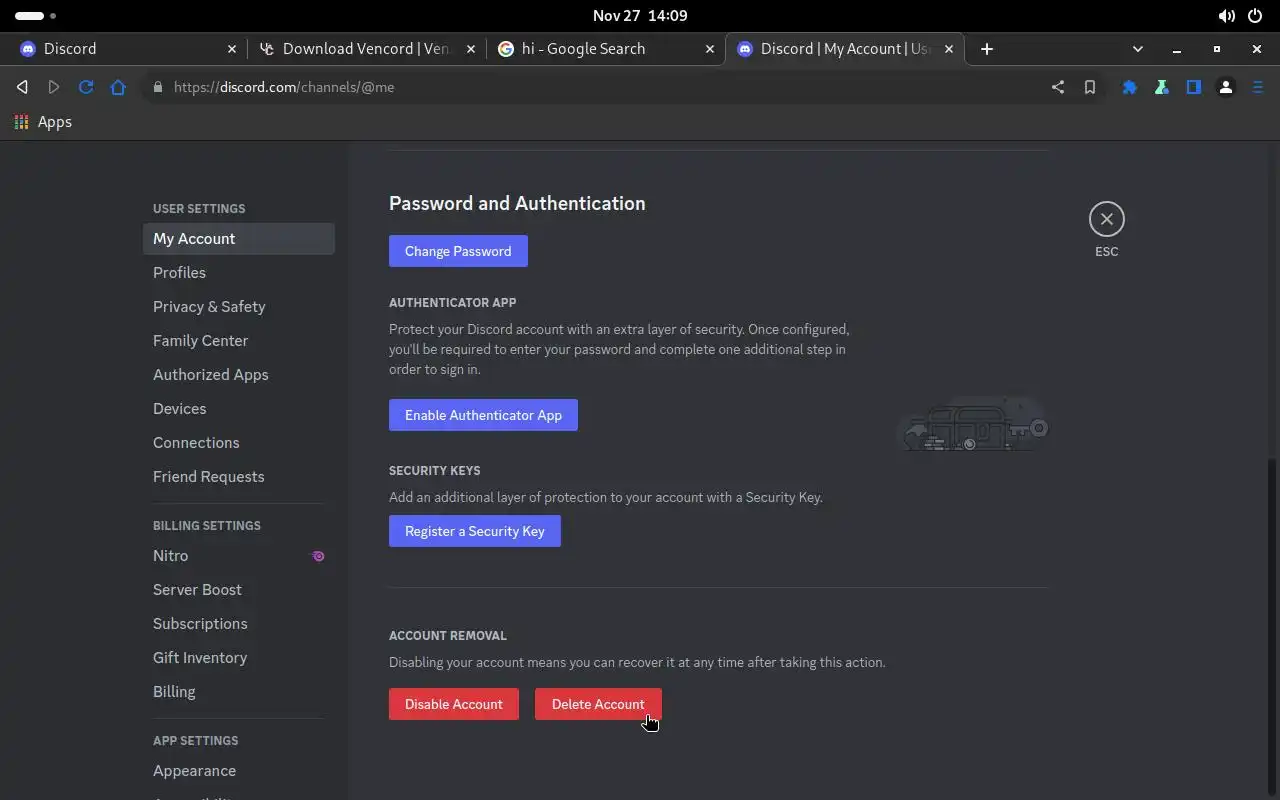Expand the tab search dropdown arrow
Screen dimensions: 1280x800
click(1137, 49)
